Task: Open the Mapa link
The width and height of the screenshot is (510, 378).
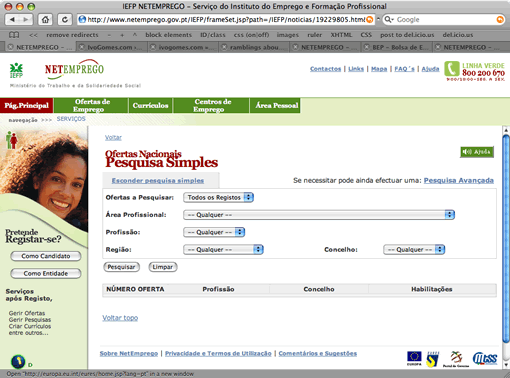Action: [379, 69]
